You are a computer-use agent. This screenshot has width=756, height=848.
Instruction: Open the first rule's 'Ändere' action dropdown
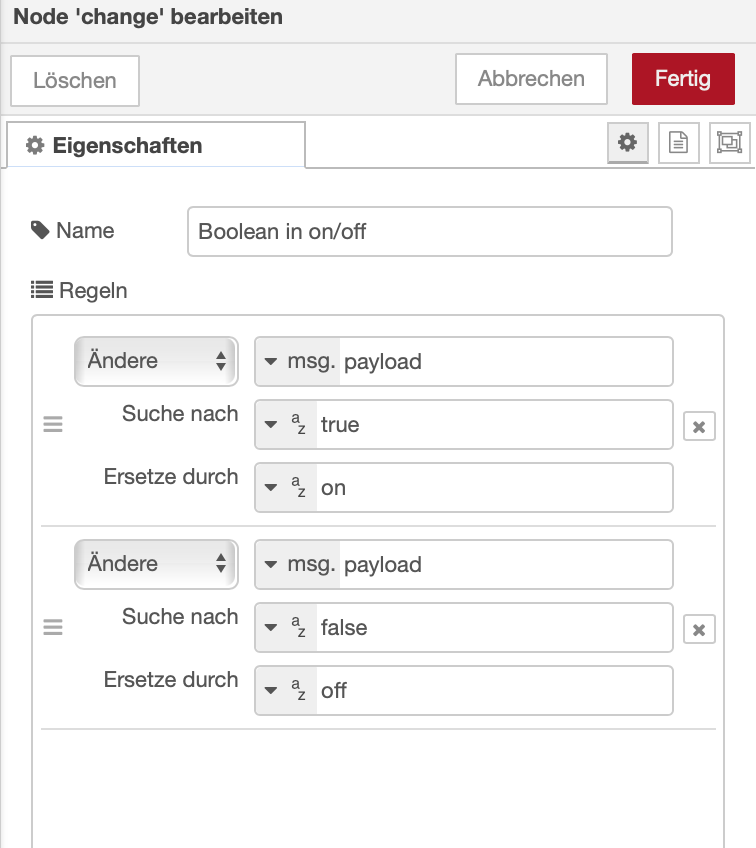[156, 361]
